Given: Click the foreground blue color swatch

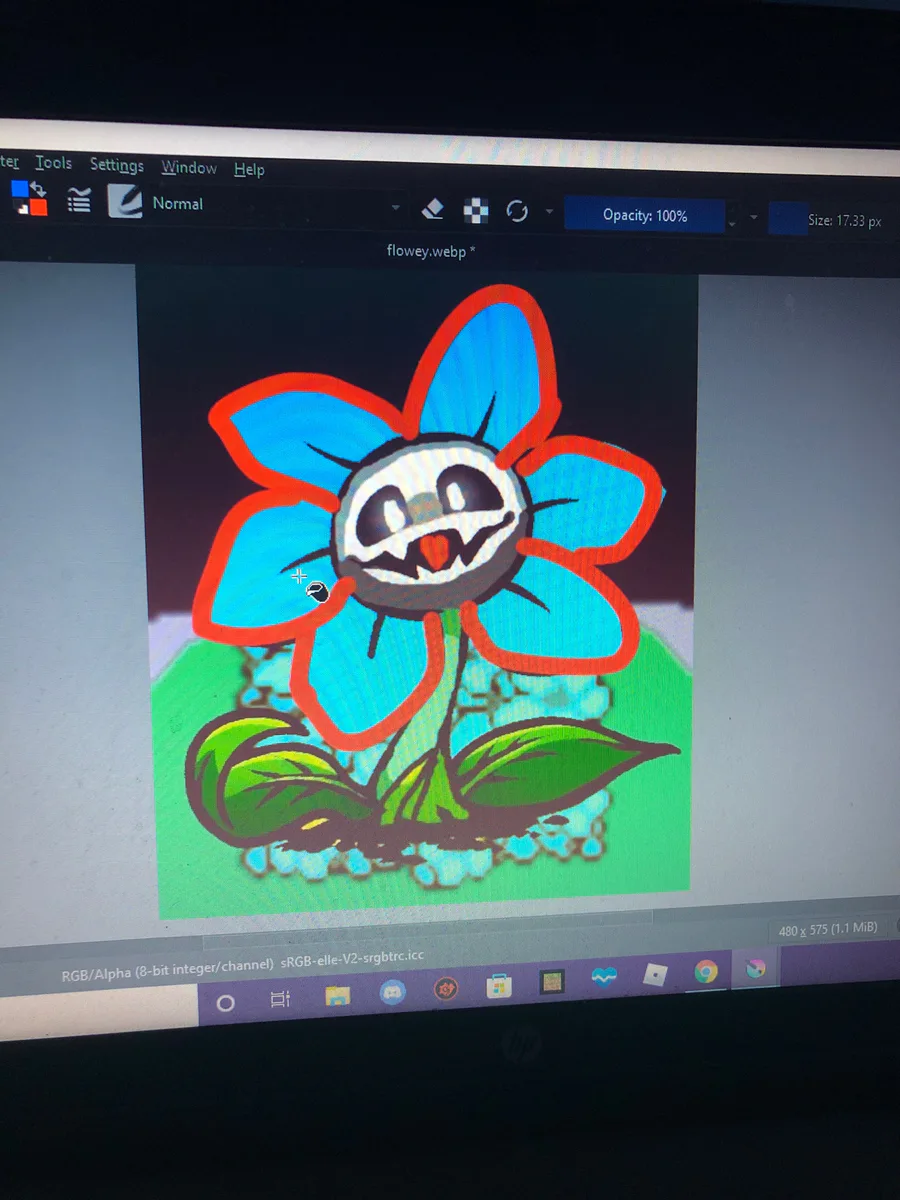Looking at the screenshot, I should [19, 188].
